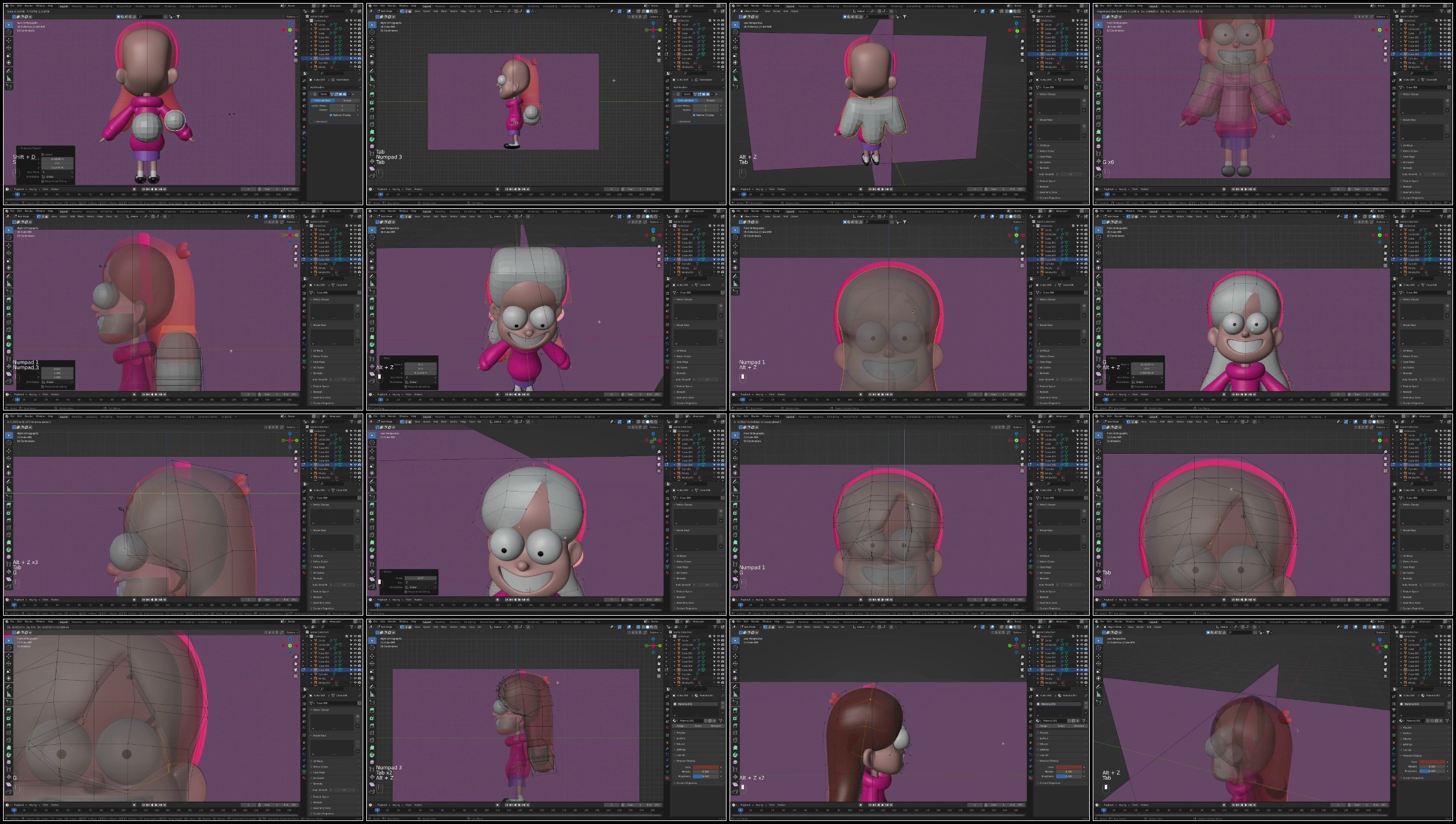Select Annotate tool in the Shift + D frame

click(9, 71)
